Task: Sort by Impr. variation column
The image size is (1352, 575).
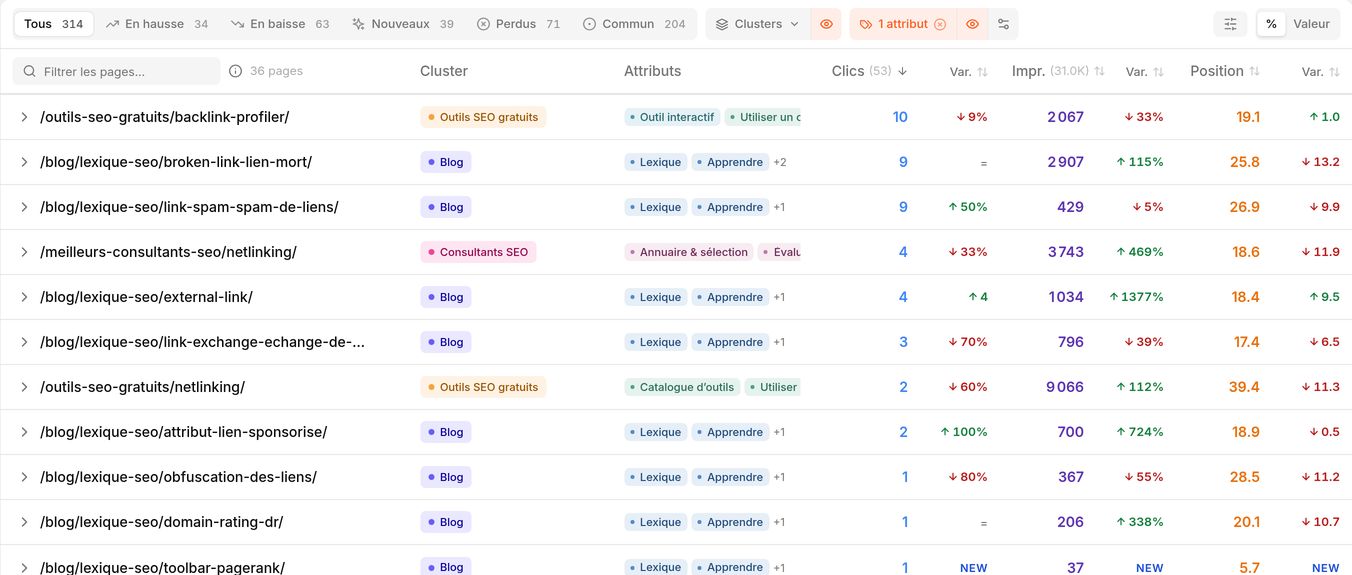Action: (1145, 72)
